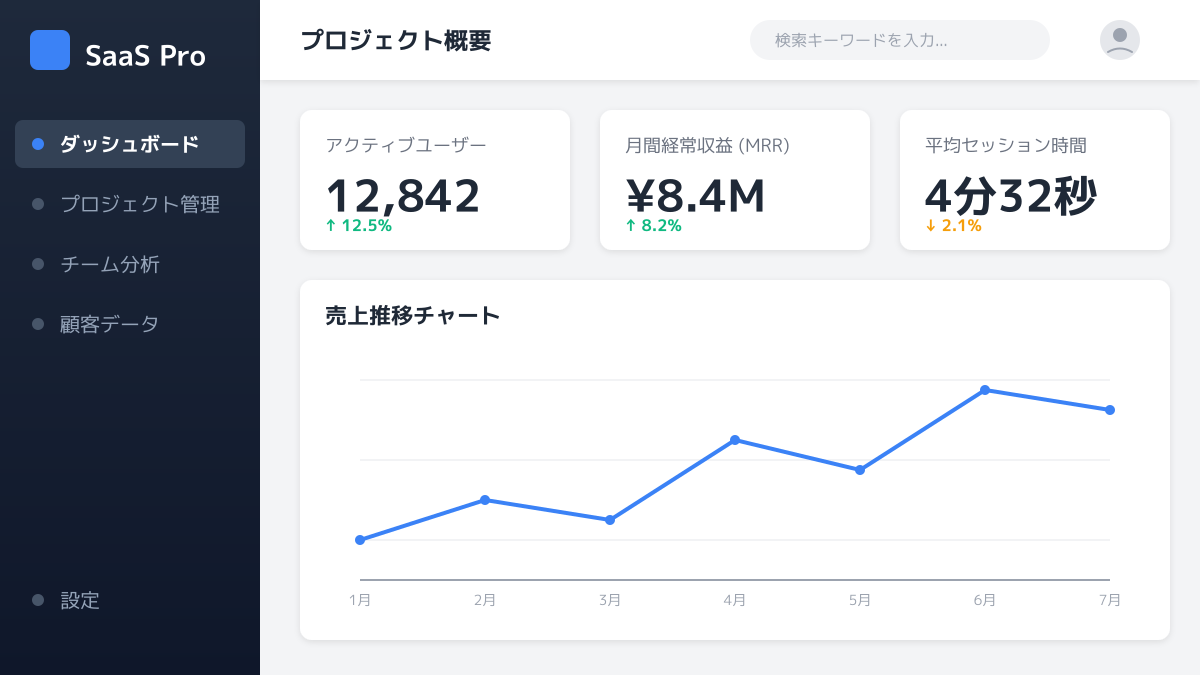Click the SaaS Pro brand name
Screen dimensions: 1200x675
[145, 56]
